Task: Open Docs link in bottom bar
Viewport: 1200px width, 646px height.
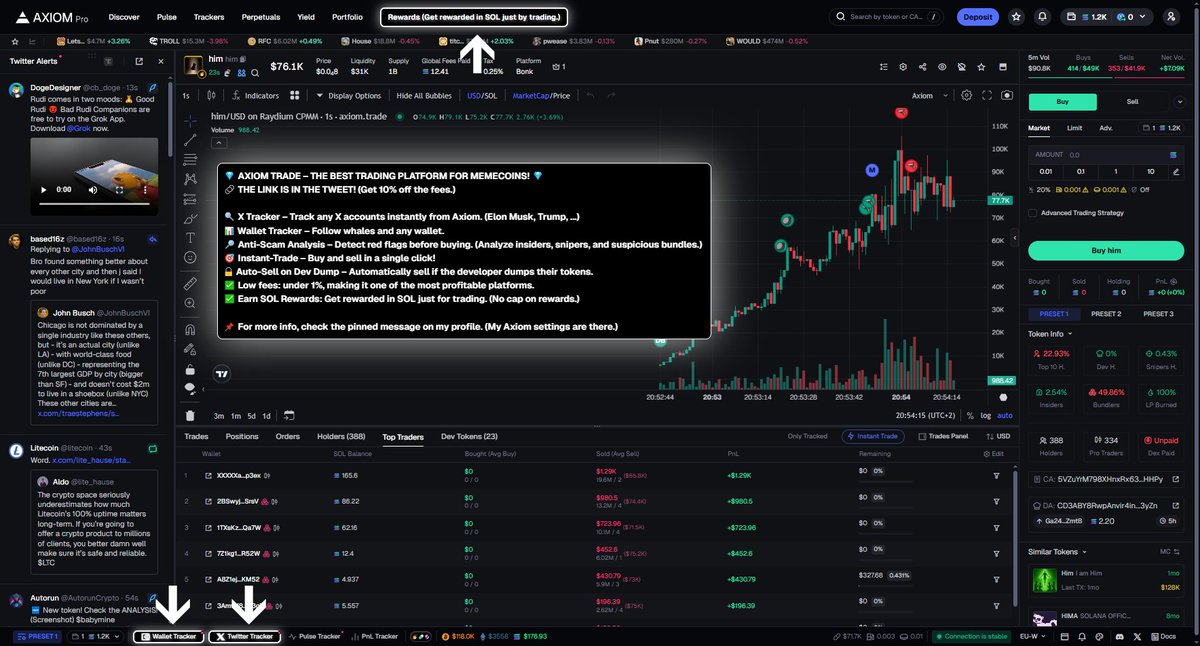Action: click(1165, 636)
